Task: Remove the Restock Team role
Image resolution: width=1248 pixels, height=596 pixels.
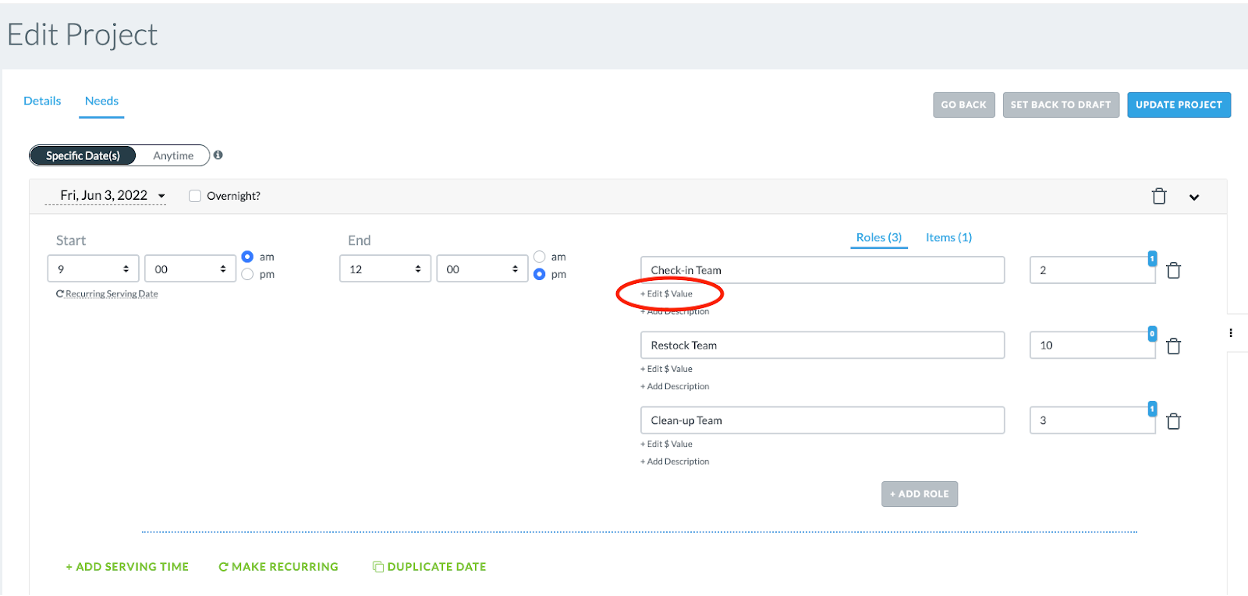Action: click(1174, 345)
